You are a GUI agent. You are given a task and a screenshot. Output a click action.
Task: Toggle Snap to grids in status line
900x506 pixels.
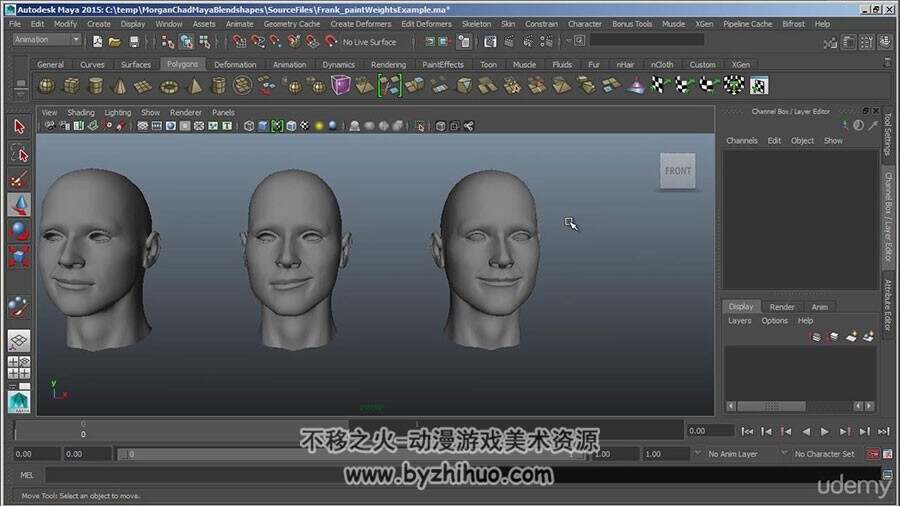(x=239, y=41)
